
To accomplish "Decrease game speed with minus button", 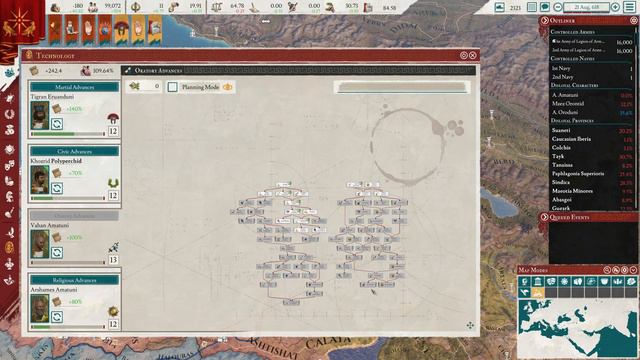I will [x=558, y=7].
